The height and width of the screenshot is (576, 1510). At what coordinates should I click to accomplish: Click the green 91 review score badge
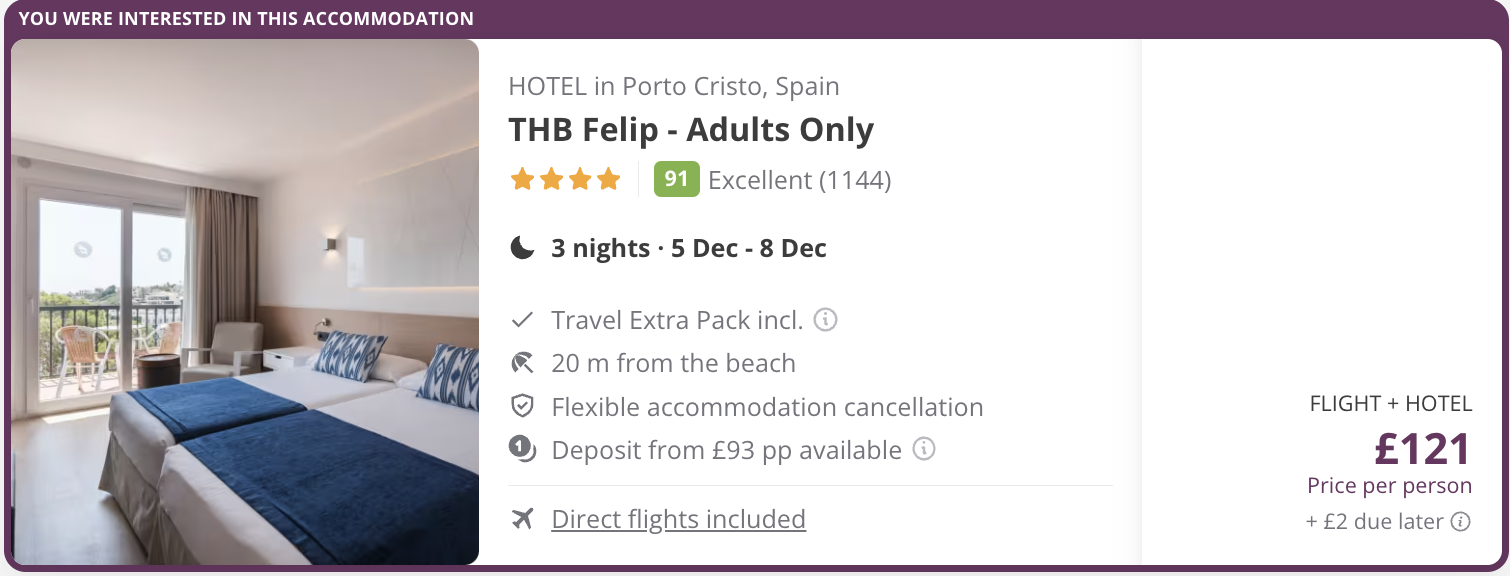click(676, 179)
